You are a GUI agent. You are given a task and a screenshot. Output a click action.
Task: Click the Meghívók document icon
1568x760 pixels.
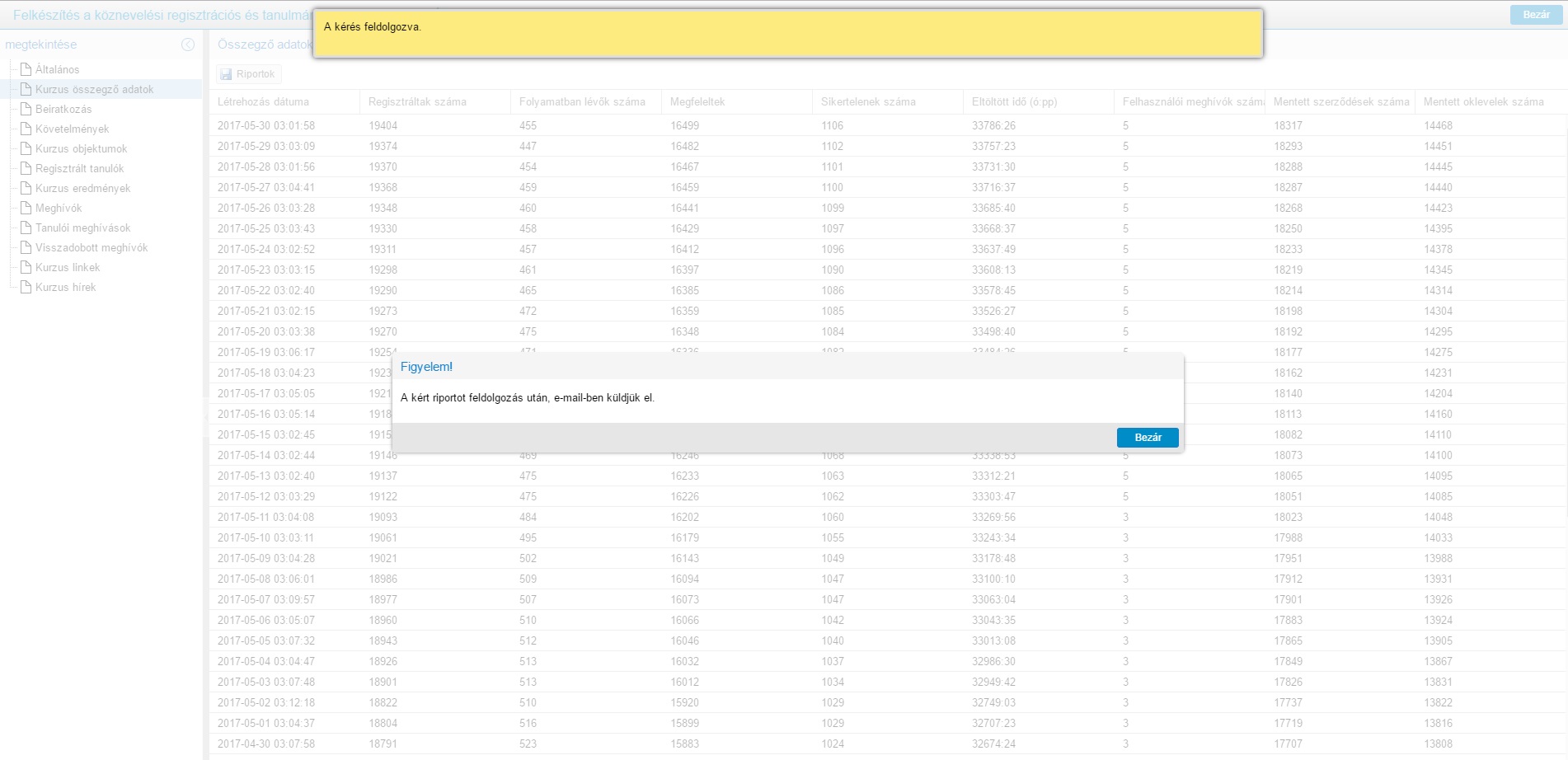[26, 208]
